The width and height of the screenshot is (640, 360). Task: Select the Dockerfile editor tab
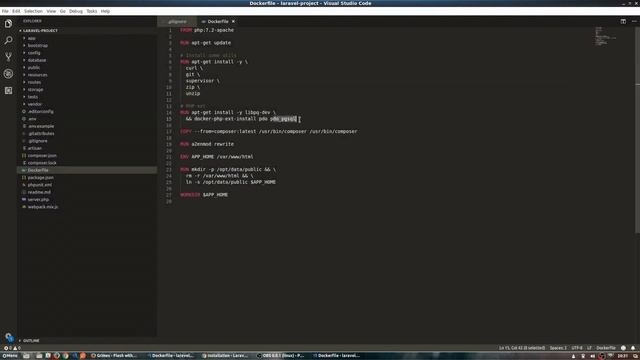(217, 21)
